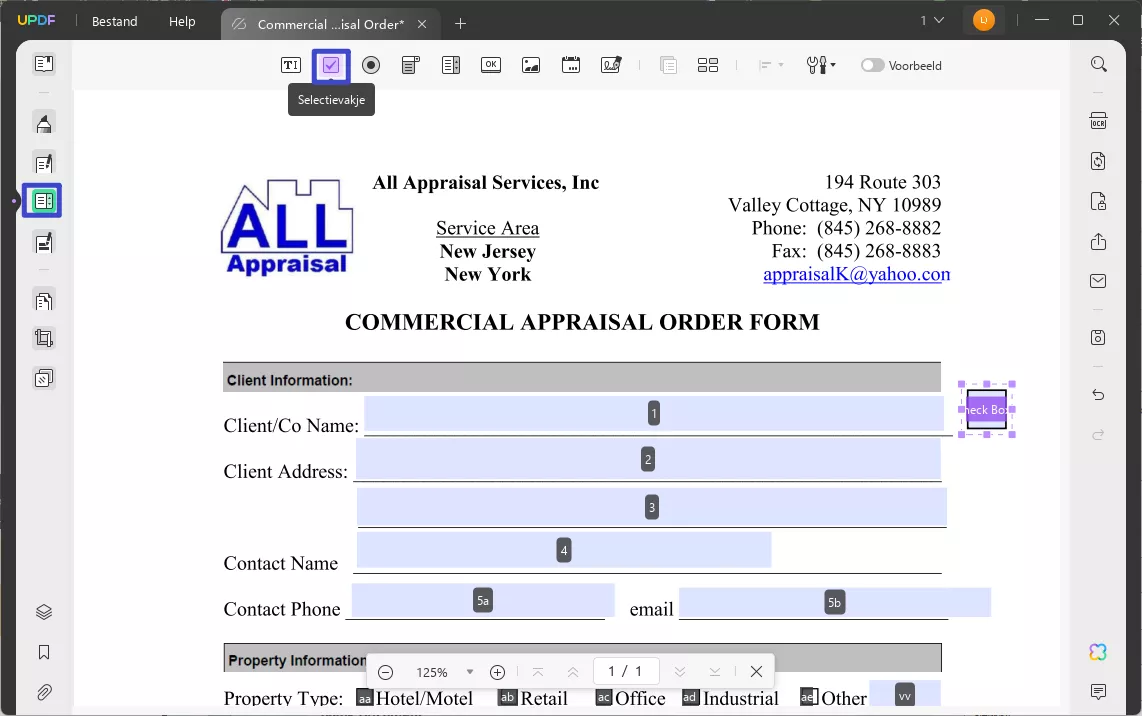Open the Edit PDF sidebar tool

(x=44, y=163)
